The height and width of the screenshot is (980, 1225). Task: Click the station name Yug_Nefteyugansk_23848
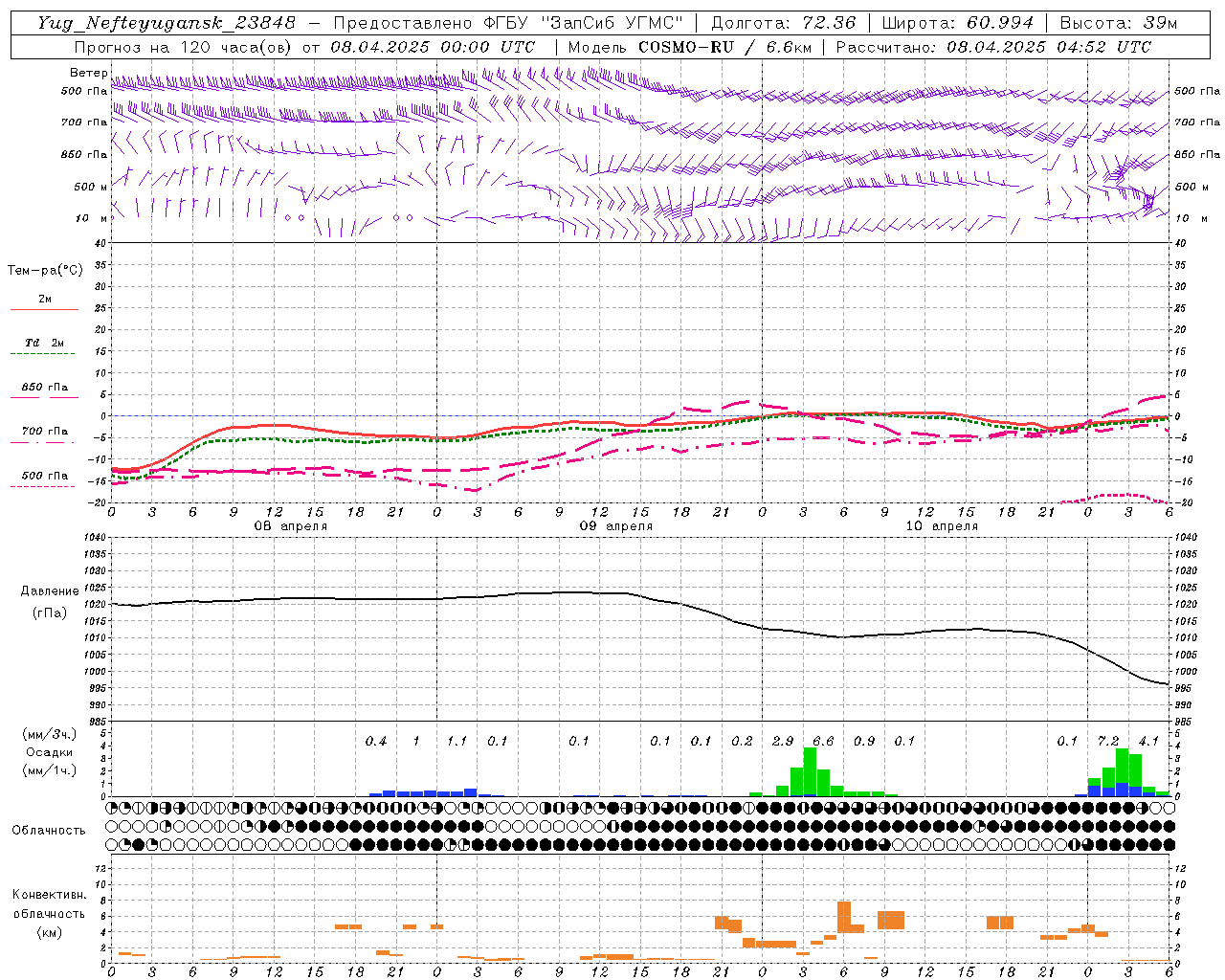[x=167, y=23]
